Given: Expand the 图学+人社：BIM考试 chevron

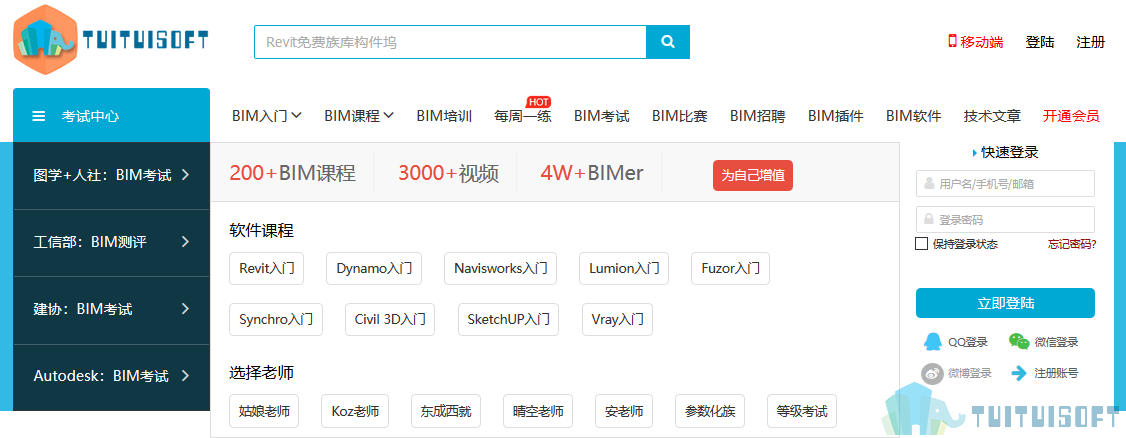Looking at the screenshot, I should [185, 174].
